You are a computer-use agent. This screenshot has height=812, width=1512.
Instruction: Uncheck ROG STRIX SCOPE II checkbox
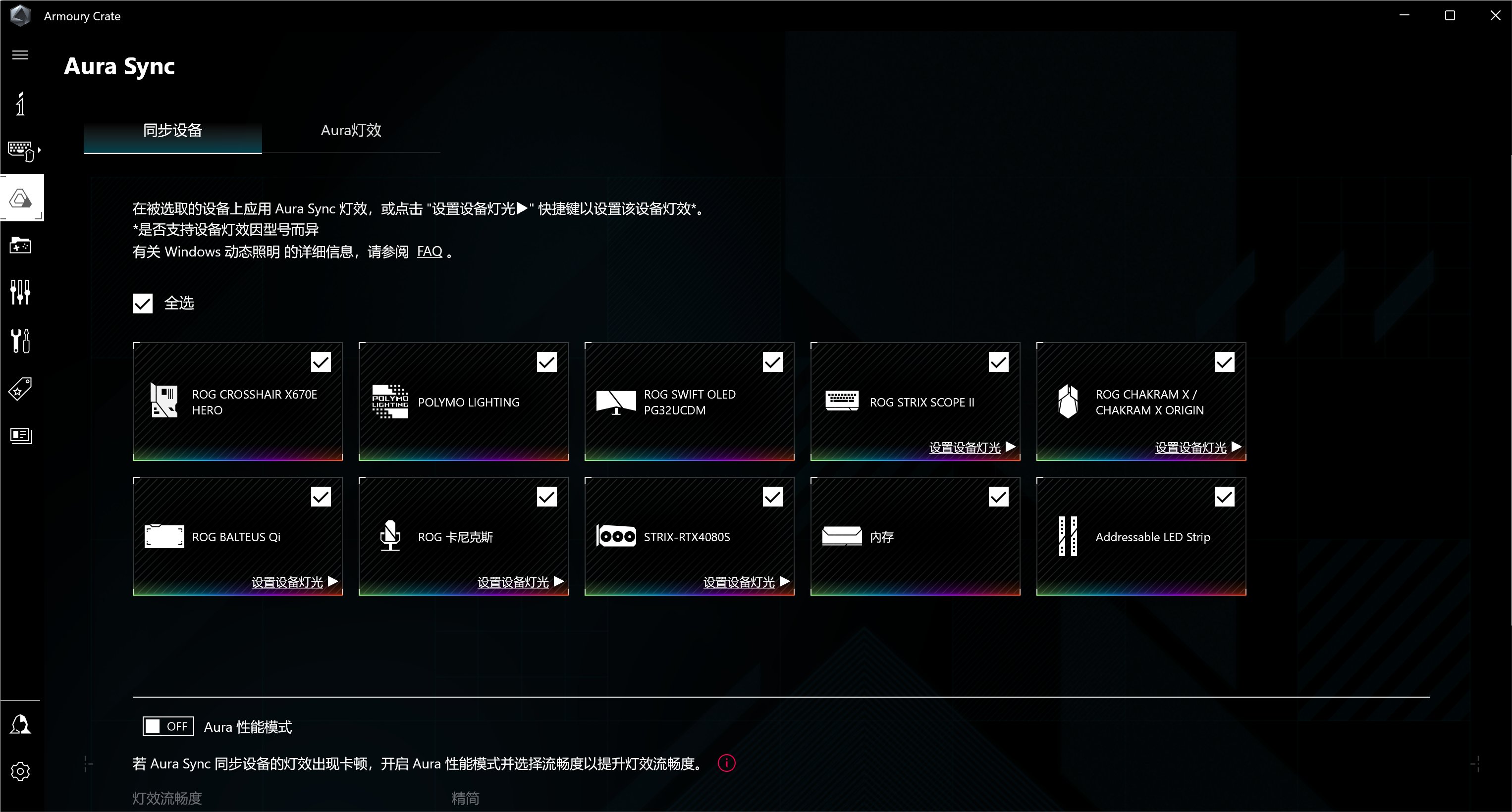click(999, 362)
